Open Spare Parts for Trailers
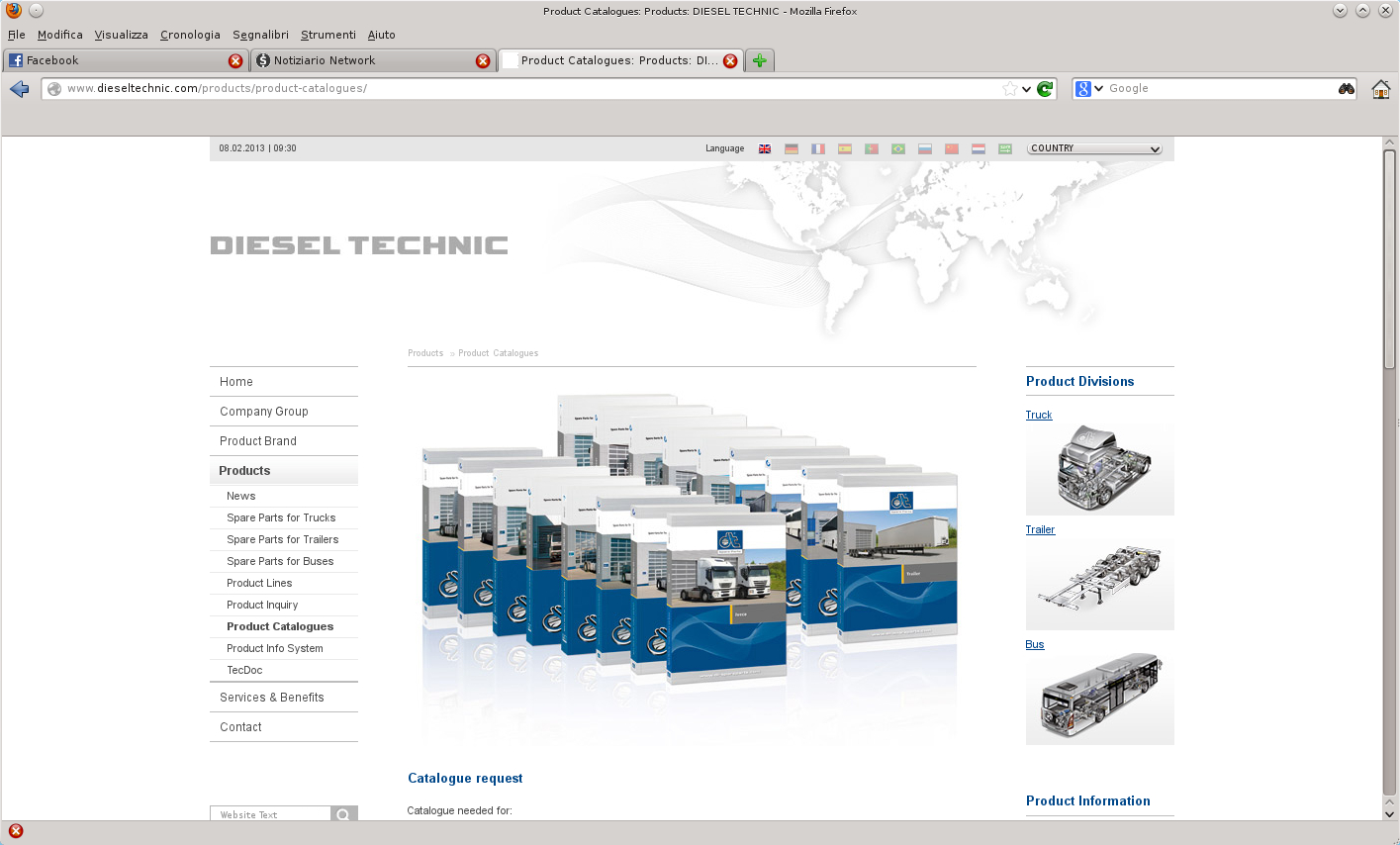This screenshot has width=1400, height=845. (283, 540)
